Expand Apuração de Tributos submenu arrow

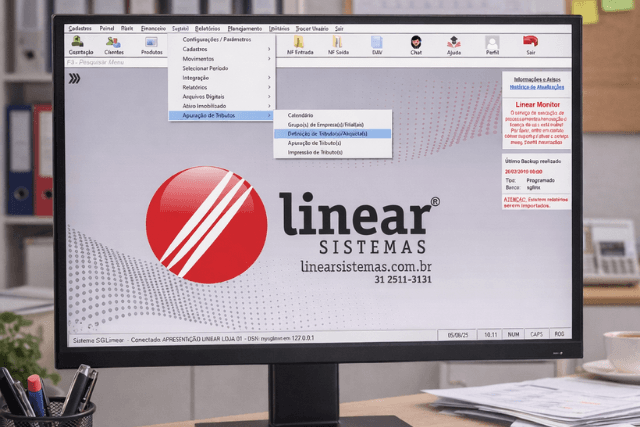pyautogui.click(x=269, y=116)
